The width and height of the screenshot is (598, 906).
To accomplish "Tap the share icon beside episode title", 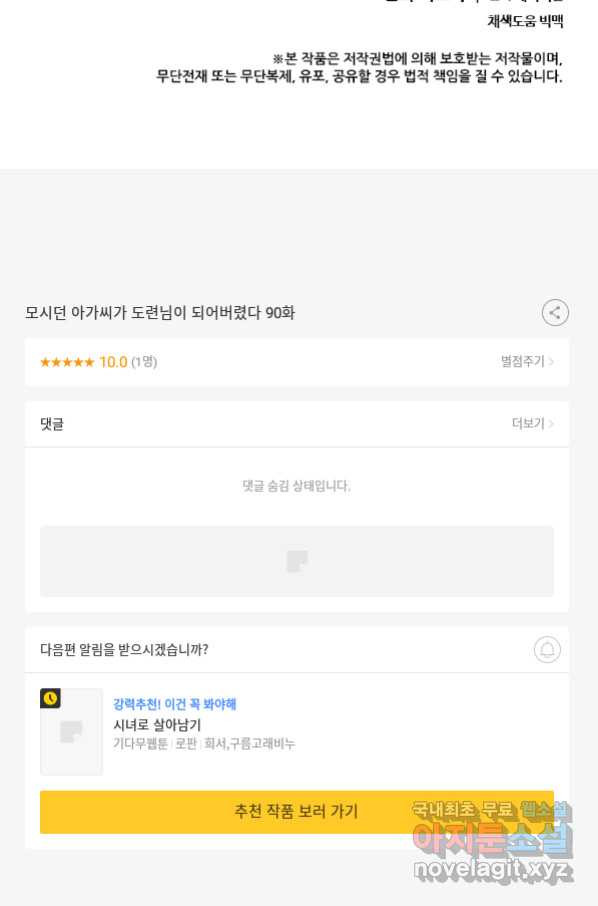I will click(555, 313).
